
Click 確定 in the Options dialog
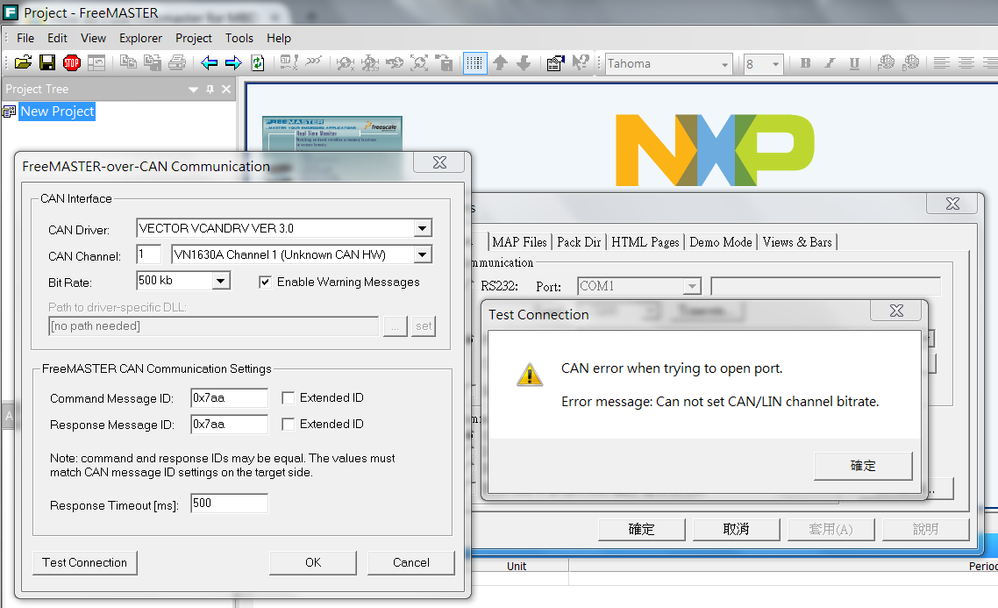click(642, 529)
